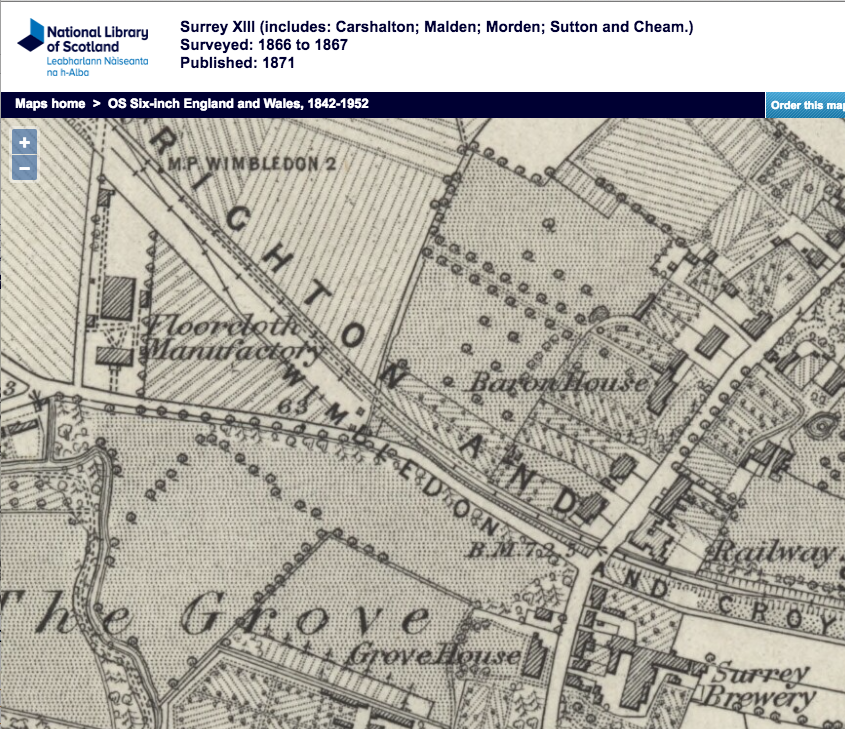The image size is (845, 729).
Task: Click the zoom in plus button
Action: click(25, 143)
